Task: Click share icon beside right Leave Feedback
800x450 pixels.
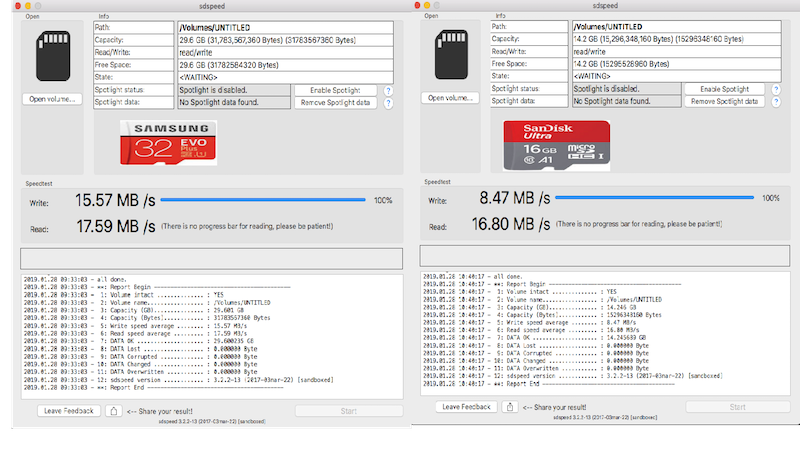Action: pyautogui.click(x=511, y=406)
